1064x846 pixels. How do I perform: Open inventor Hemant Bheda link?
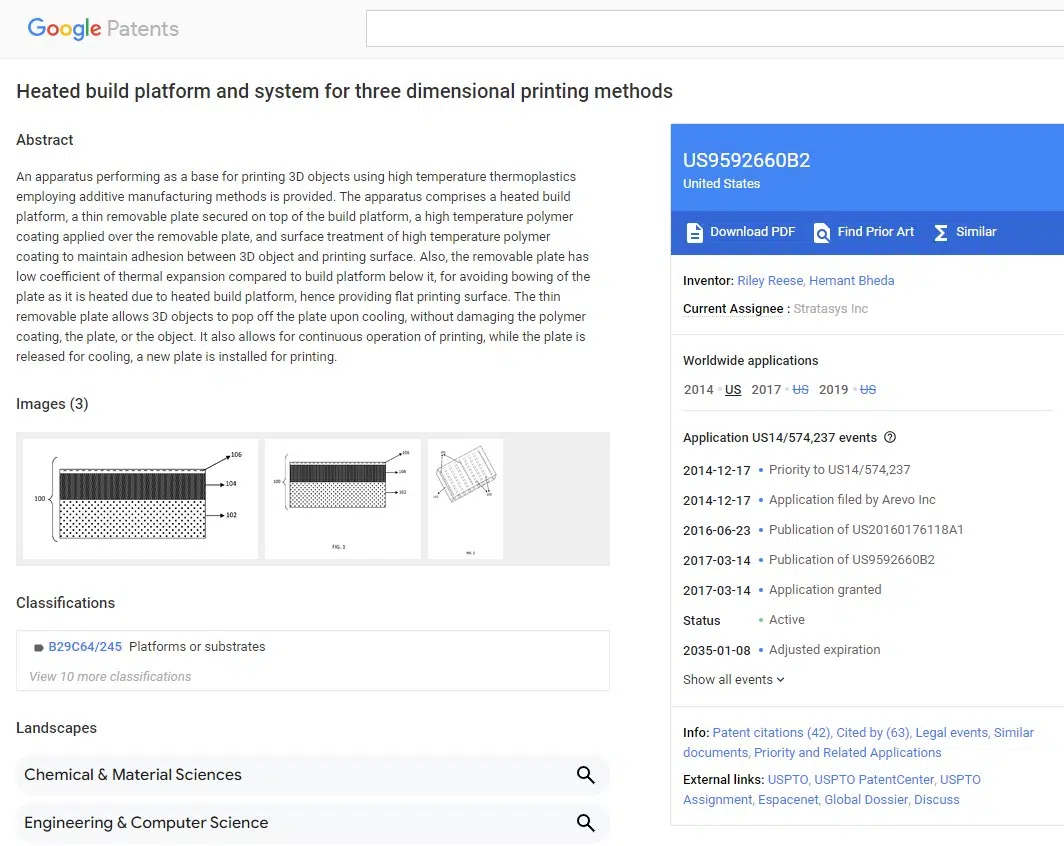[x=852, y=281]
